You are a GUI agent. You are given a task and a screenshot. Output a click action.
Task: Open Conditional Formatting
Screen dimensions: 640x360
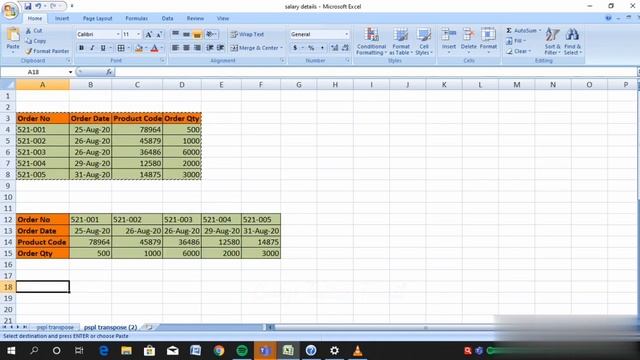pos(371,41)
